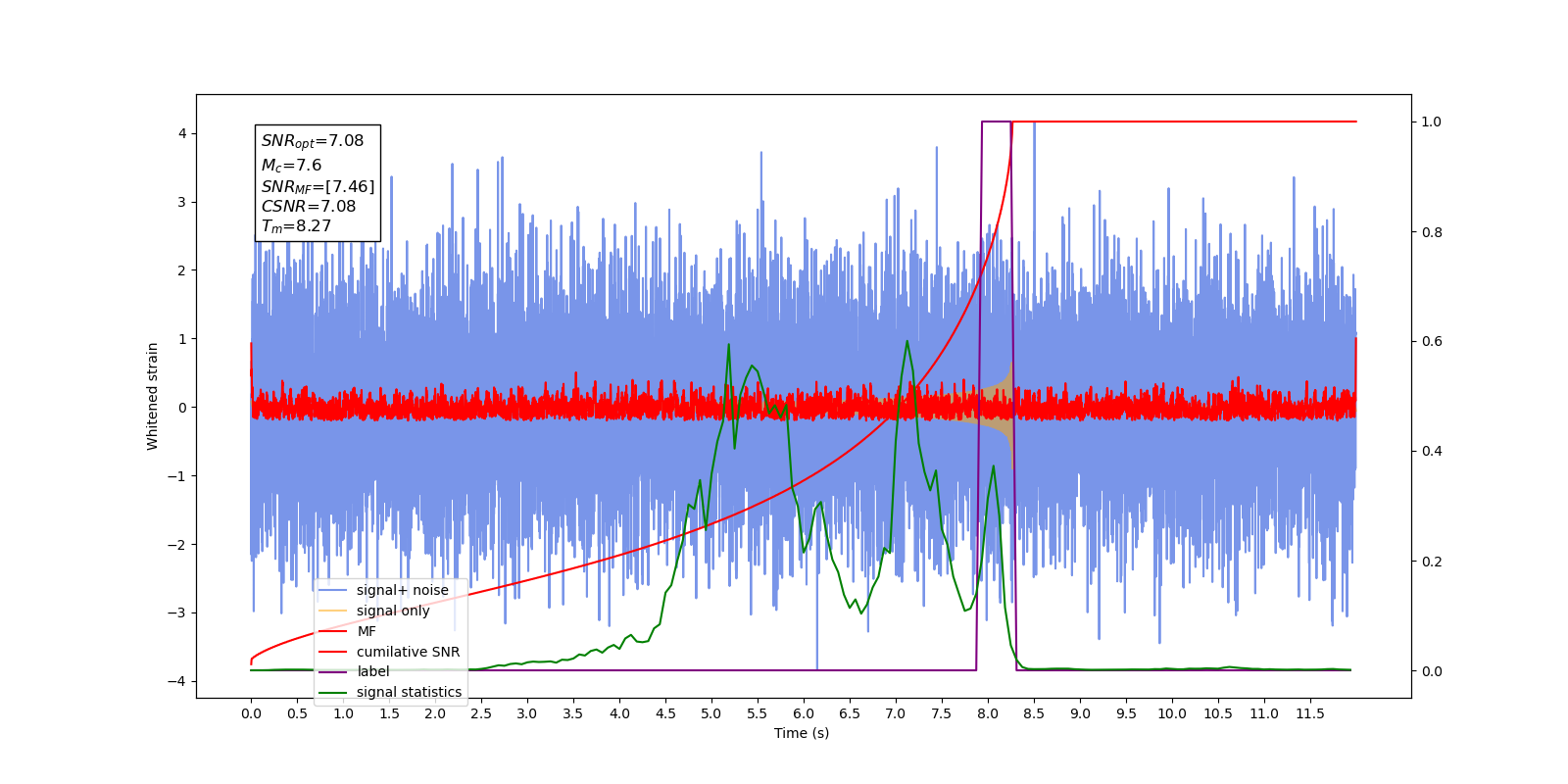The height and width of the screenshot is (784, 1568).
Task: Click the 11.5 tick on time axis
Action: (x=1310, y=713)
